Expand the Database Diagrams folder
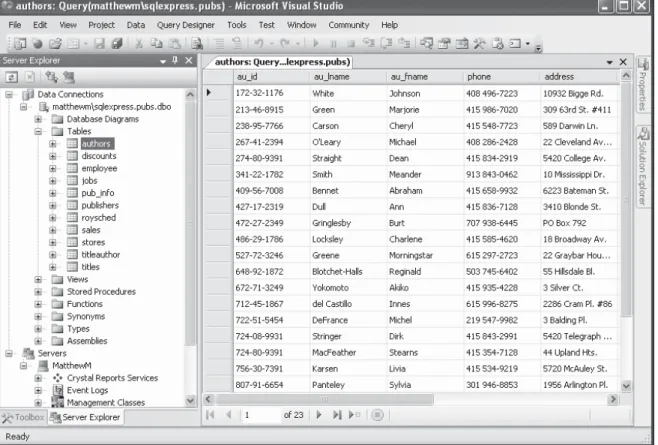This screenshot has height=445, width=658. pos(38,119)
